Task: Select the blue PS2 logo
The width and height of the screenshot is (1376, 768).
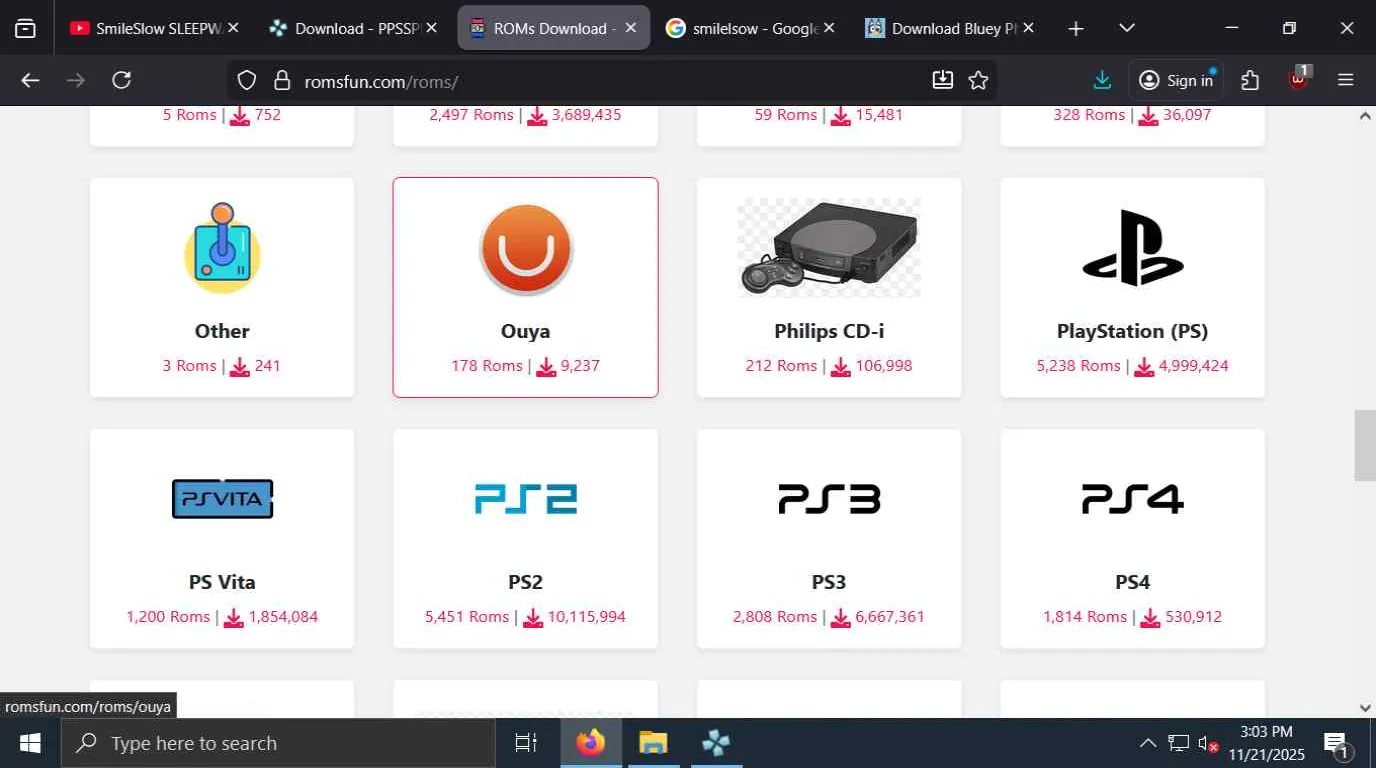Action: pos(525,498)
